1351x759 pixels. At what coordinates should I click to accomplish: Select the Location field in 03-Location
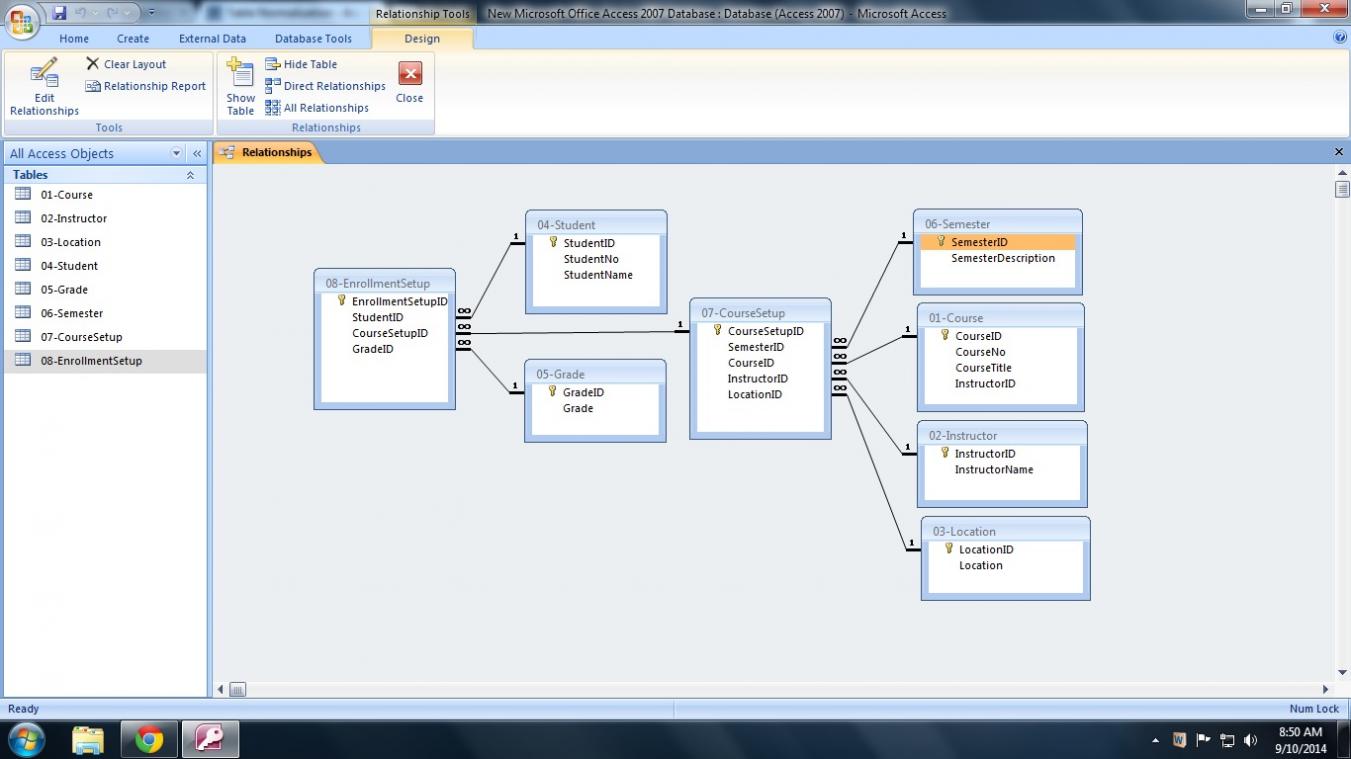tap(981, 566)
